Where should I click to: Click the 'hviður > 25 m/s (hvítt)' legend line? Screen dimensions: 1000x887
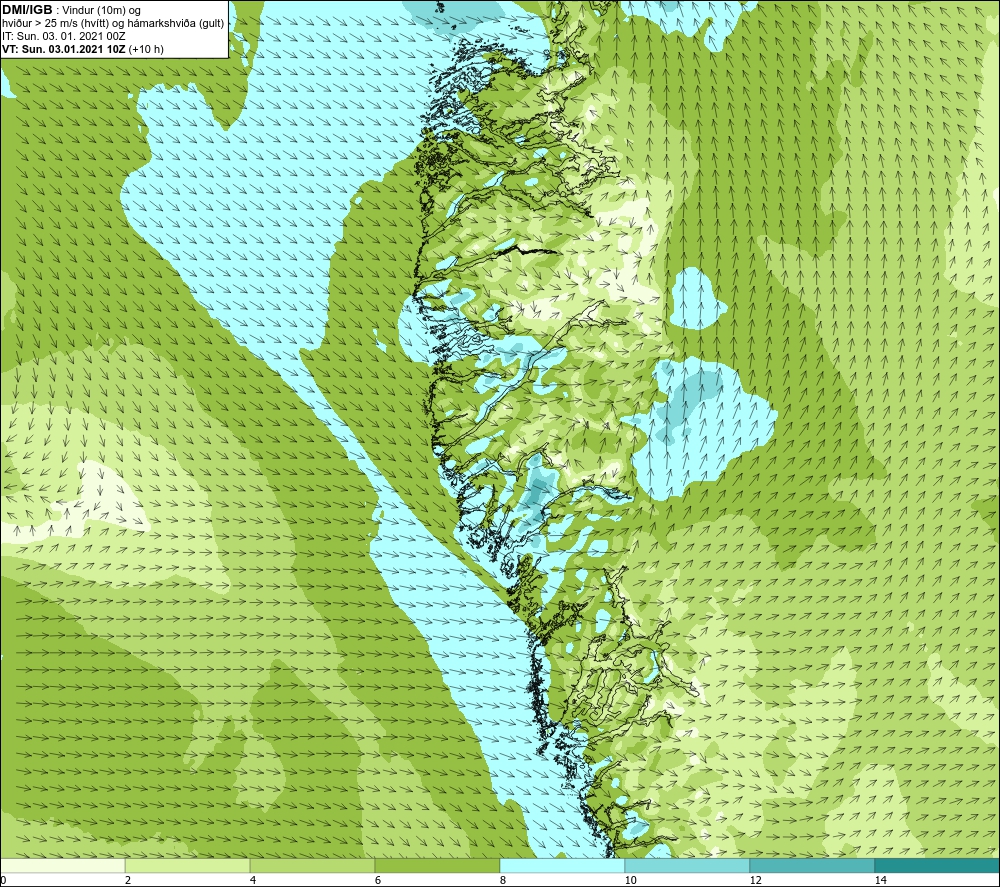tap(113, 23)
